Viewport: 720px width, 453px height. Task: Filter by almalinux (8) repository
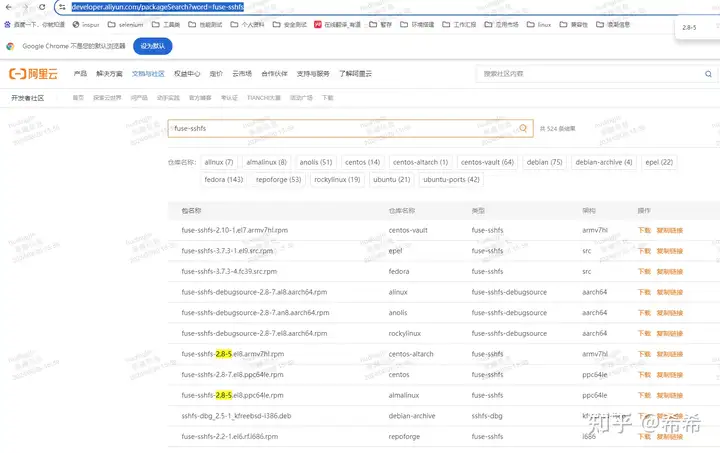point(266,162)
